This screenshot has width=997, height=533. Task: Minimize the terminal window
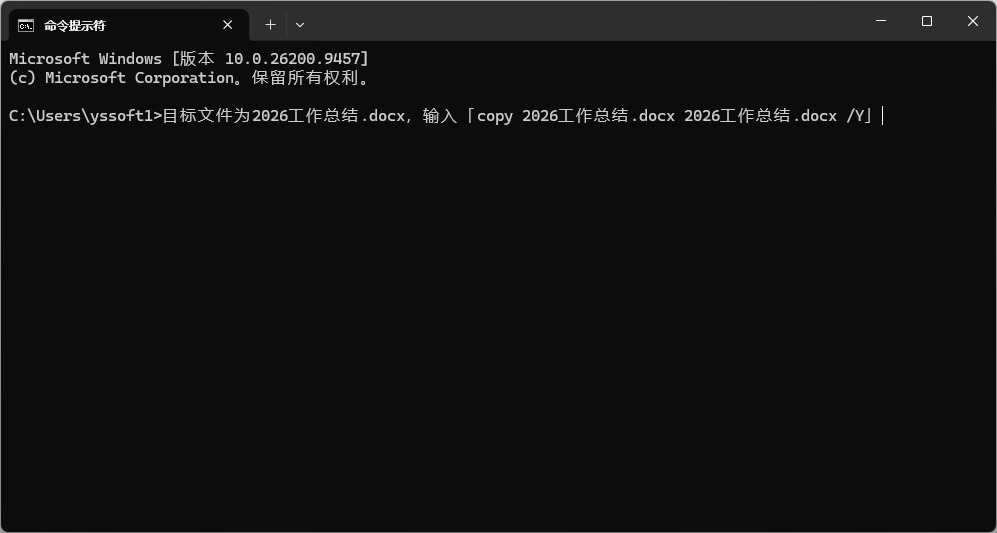pos(881,21)
